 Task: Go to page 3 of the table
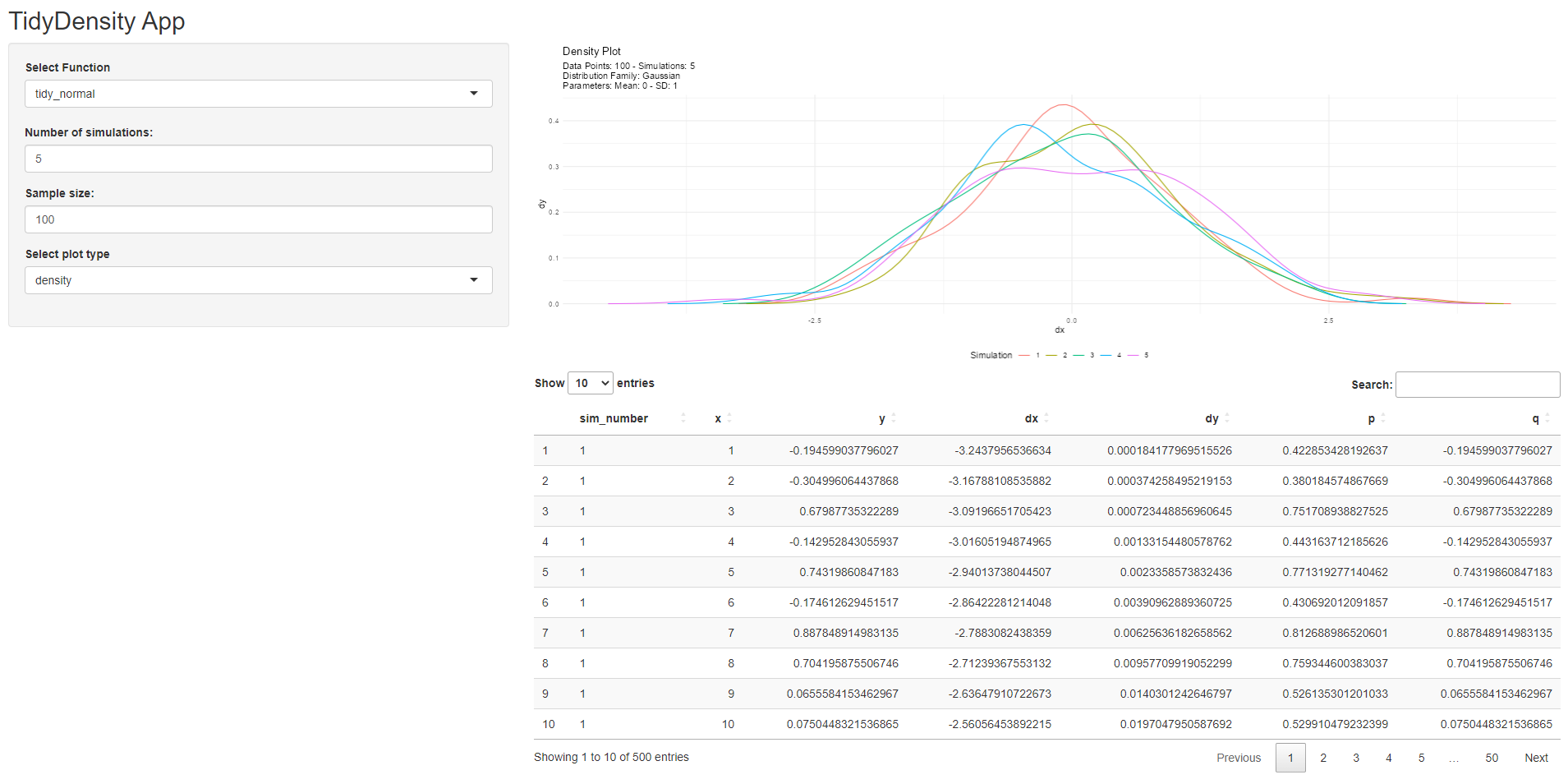(1355, 758)
